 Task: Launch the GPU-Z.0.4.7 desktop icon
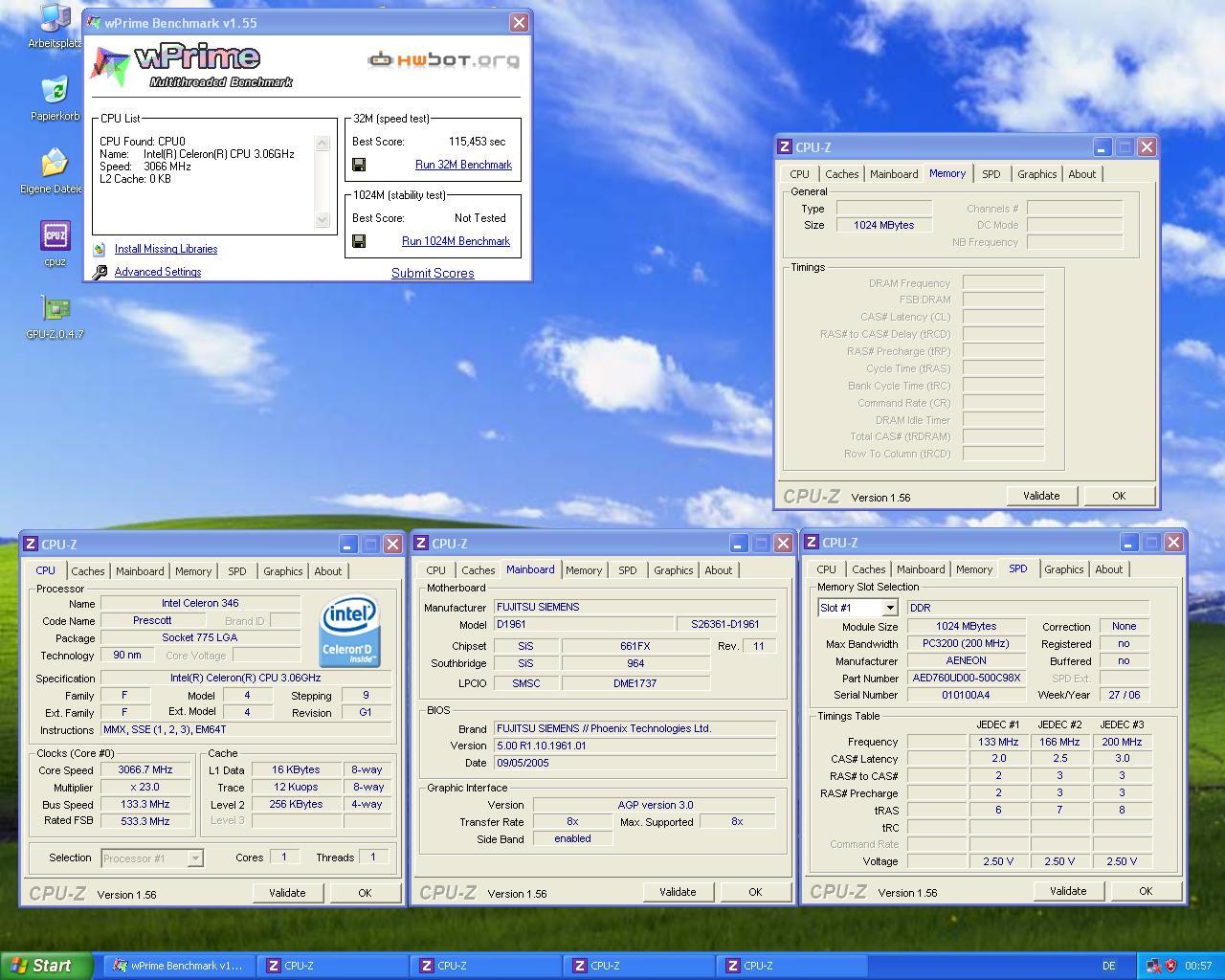click(x=55, y=317)
